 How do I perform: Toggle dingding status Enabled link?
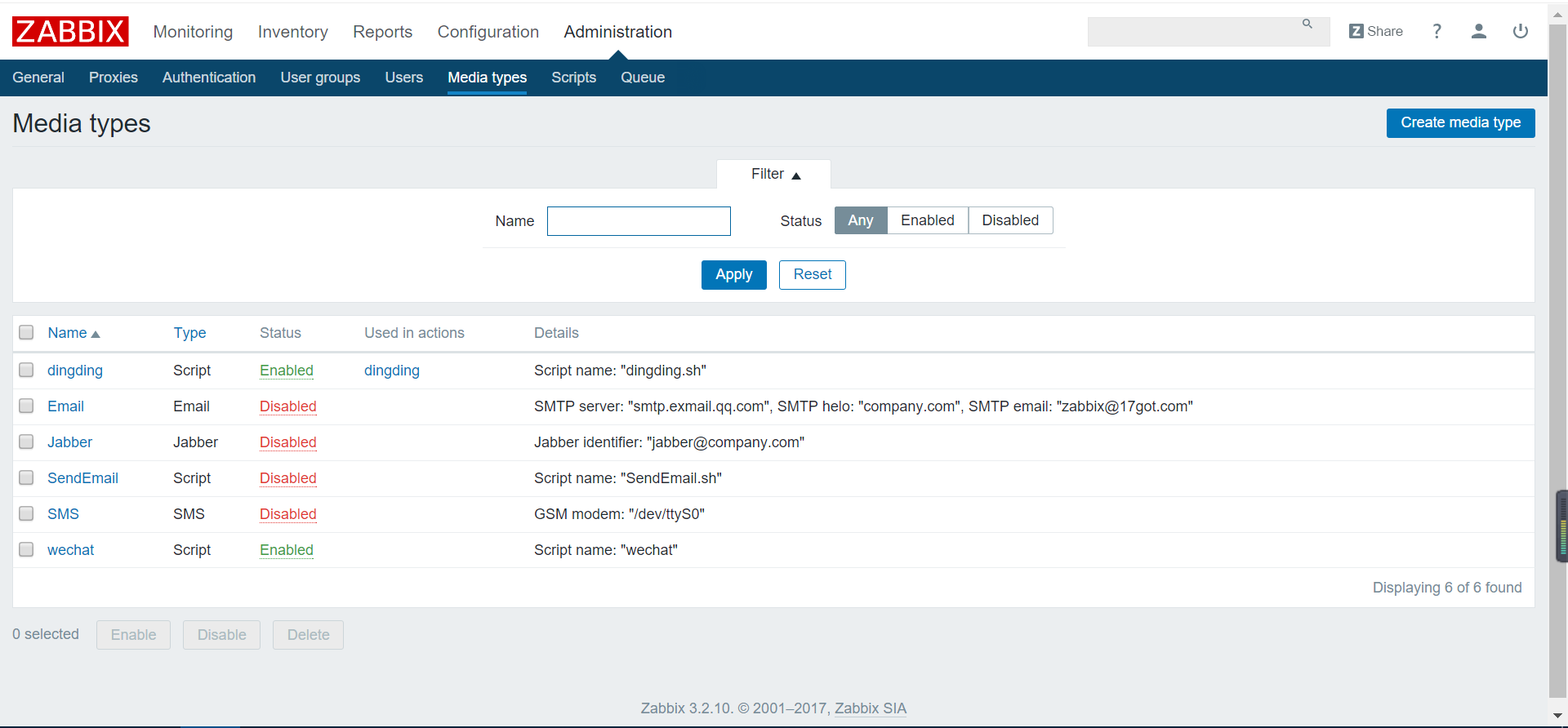coord(287,371)
